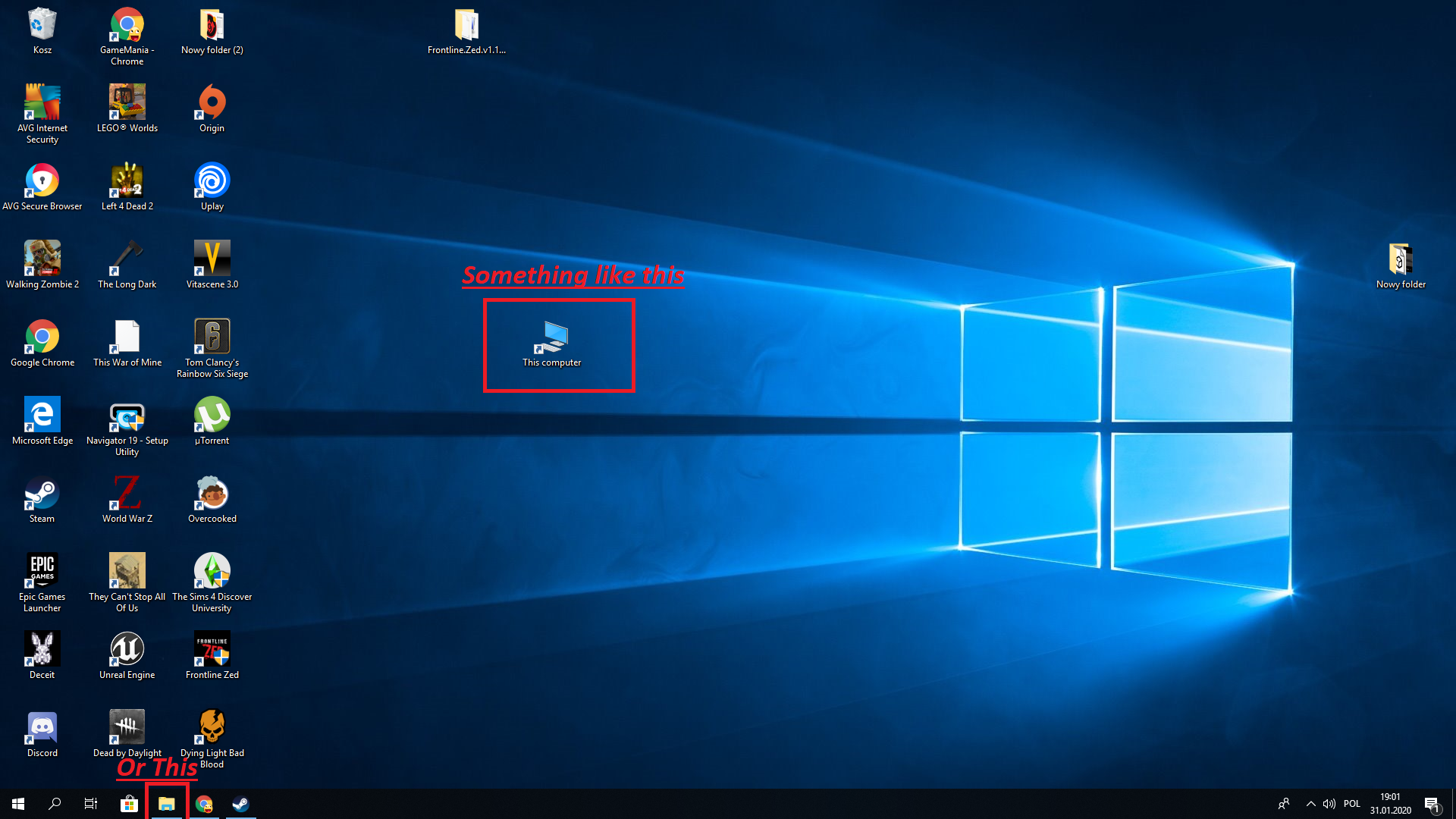1456x819 pixels.
Task: Open Google Chrome browser
Action: 41,336
